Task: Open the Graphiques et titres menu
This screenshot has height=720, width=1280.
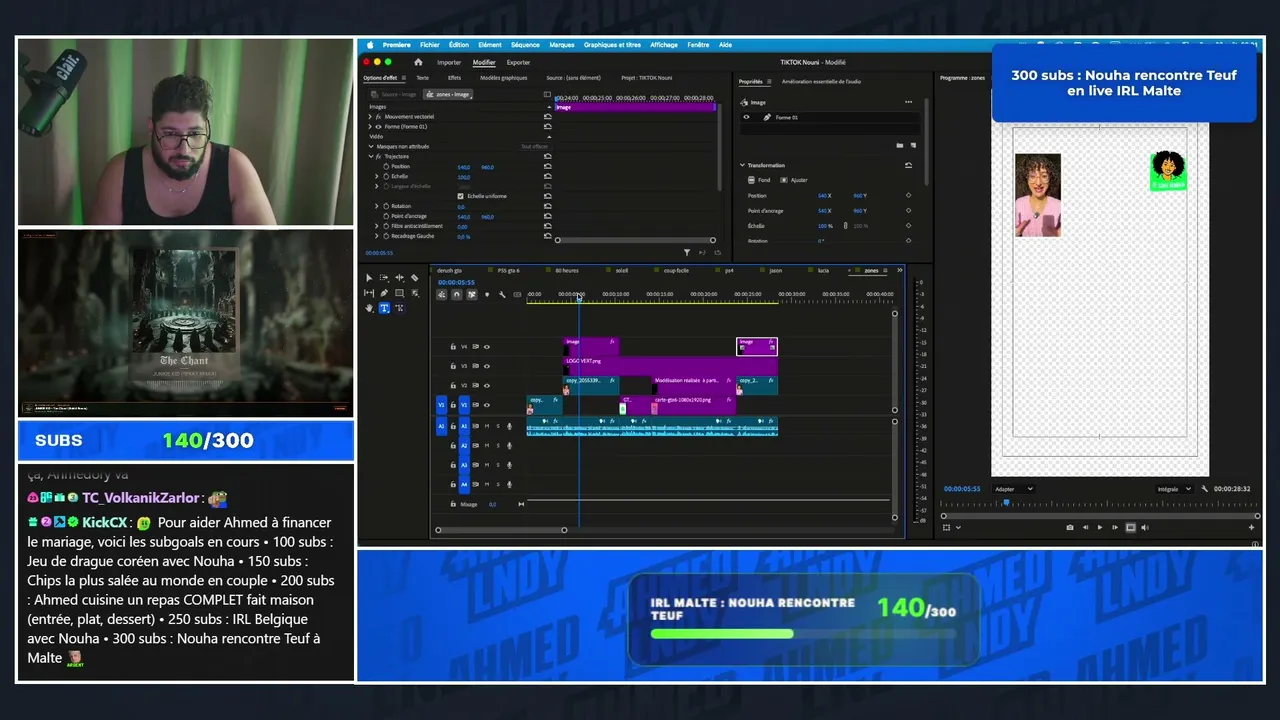Action: [x=612, y=45]
